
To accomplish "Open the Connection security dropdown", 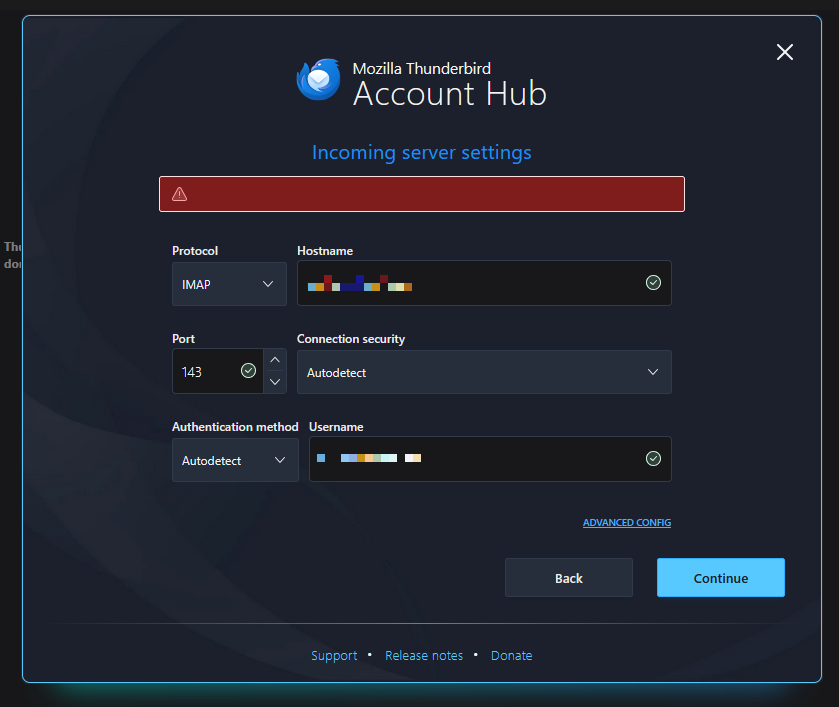I will (484, 372).
